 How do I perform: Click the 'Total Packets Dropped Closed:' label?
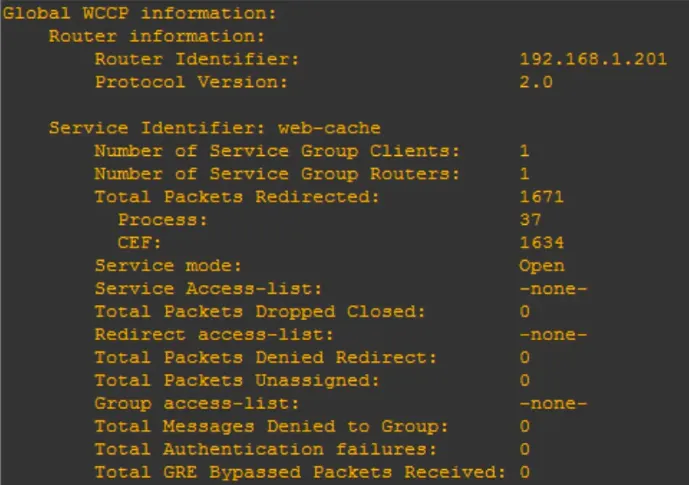(260, 312)
